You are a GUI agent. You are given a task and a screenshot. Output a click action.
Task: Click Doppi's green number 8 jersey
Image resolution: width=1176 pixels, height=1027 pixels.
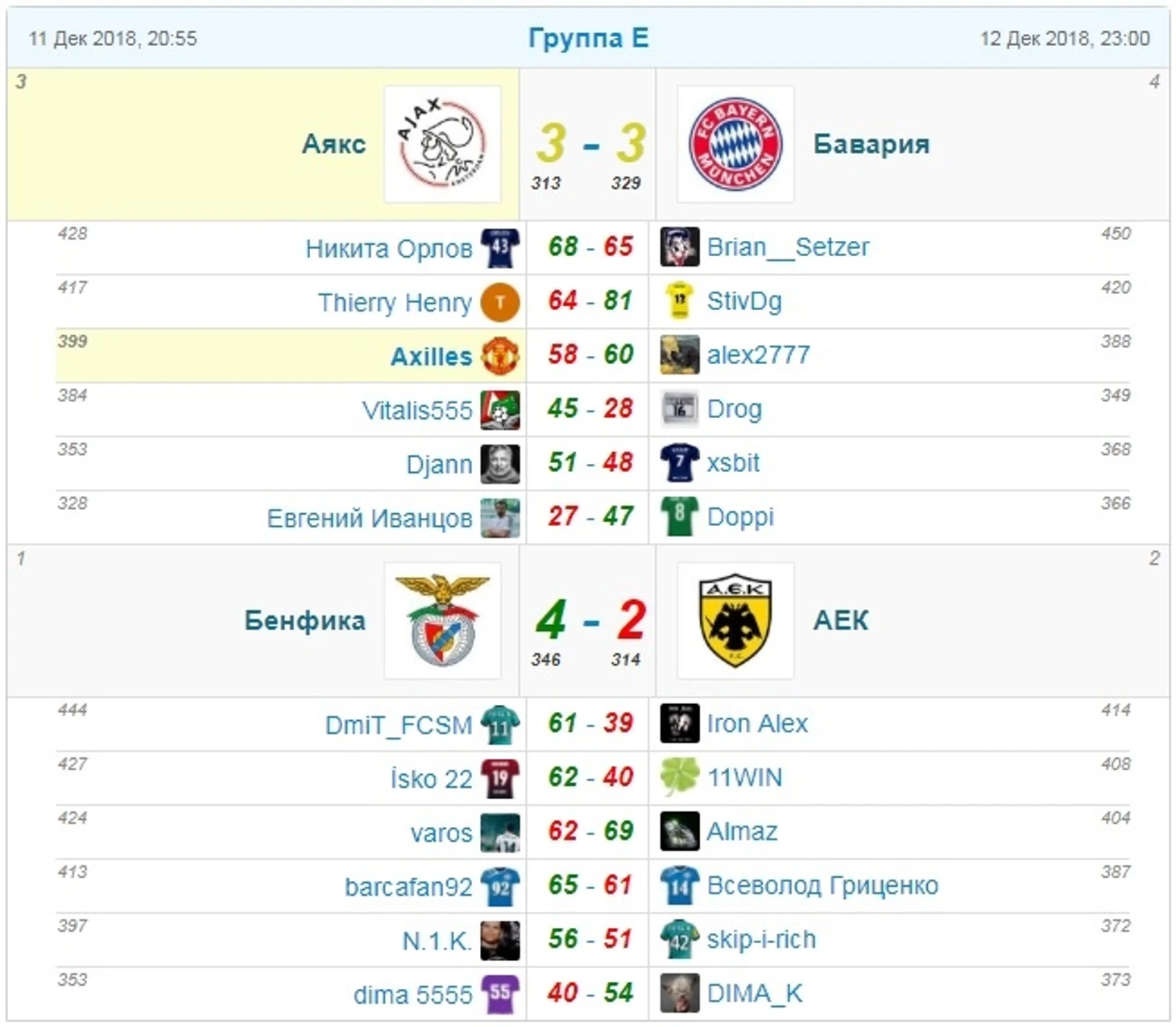click(x=679, y=516)
